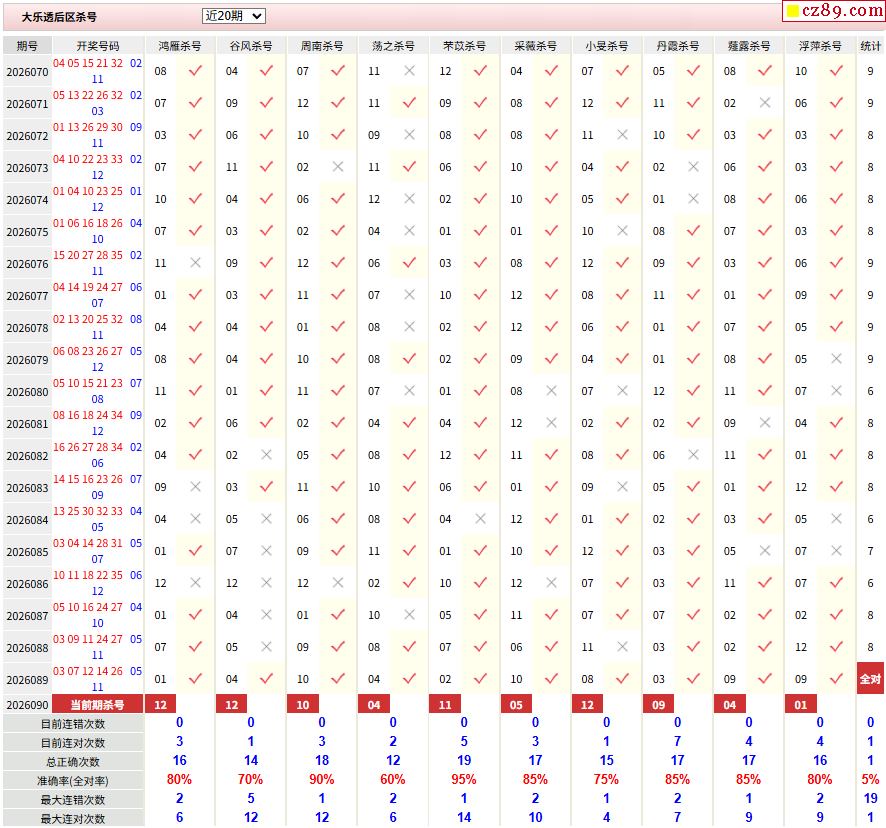Click the gray X in 小旻杀号 for 2026072
886x828 pixels.
point(622,135)
